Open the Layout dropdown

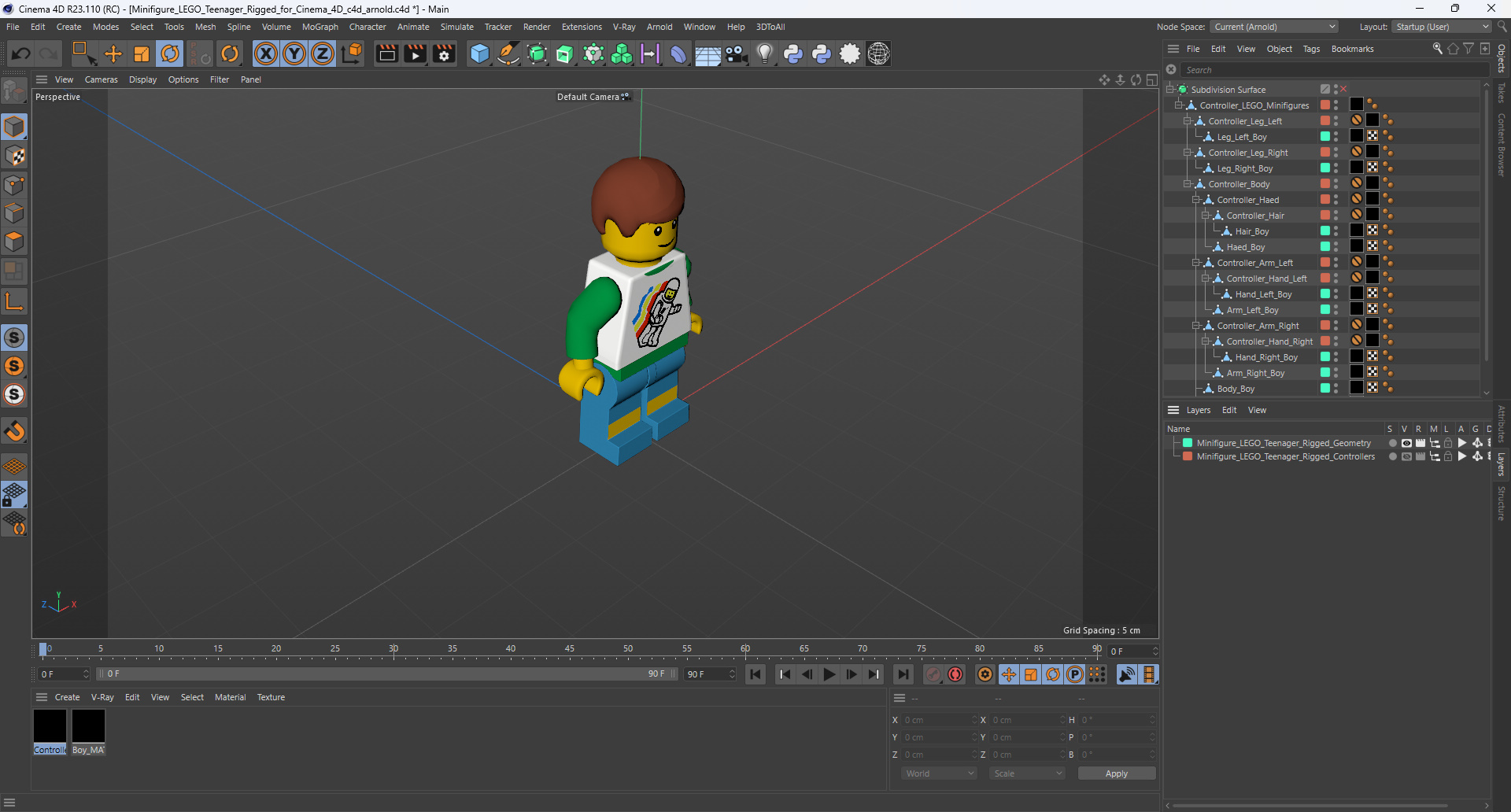coord(1441,27)
